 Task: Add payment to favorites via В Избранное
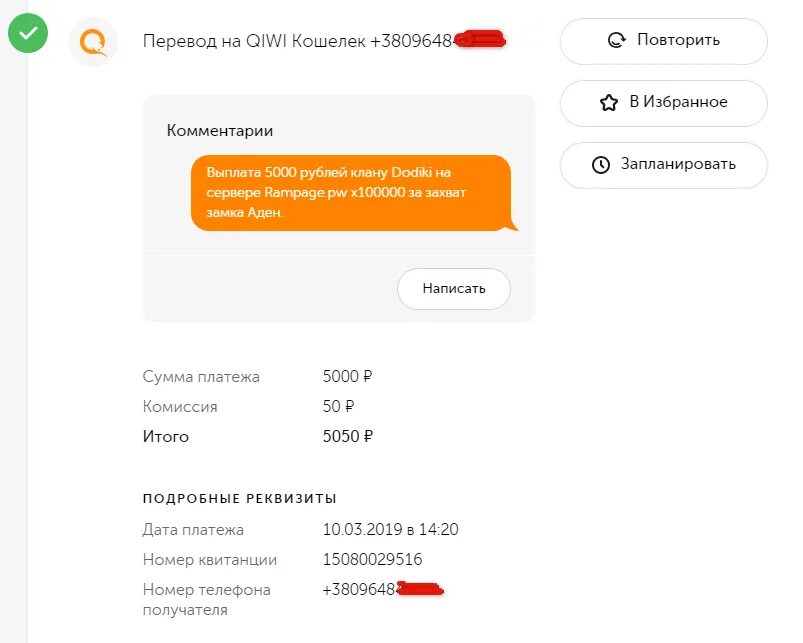click(x=664, y=103)
